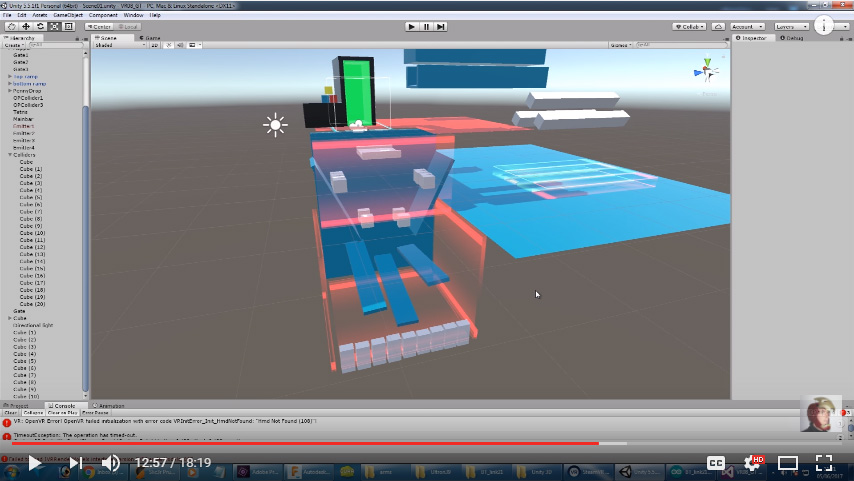Click the red video progress bar
Viewport: 854px width, 481px height.
300,443
